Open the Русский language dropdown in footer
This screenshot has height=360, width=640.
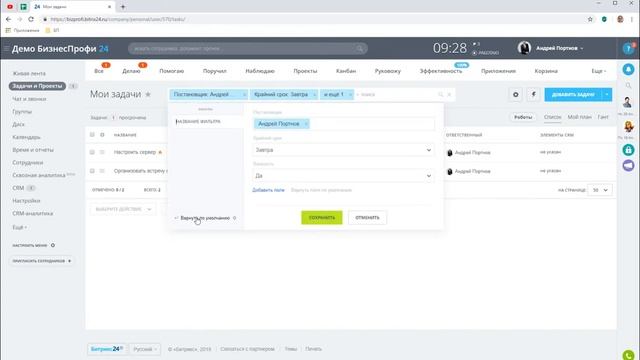(x=145, y=349)
